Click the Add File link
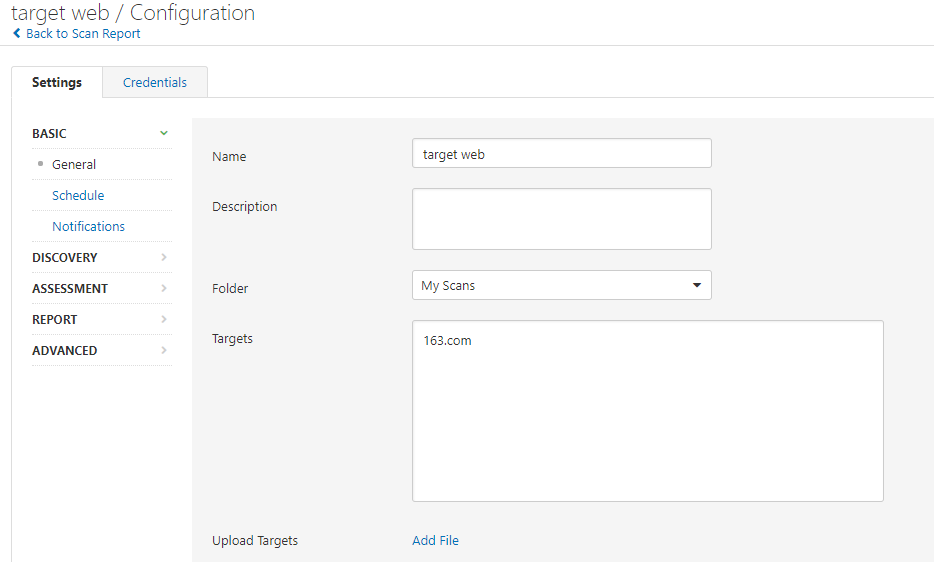The image size is (934, 562). point(435,540)
